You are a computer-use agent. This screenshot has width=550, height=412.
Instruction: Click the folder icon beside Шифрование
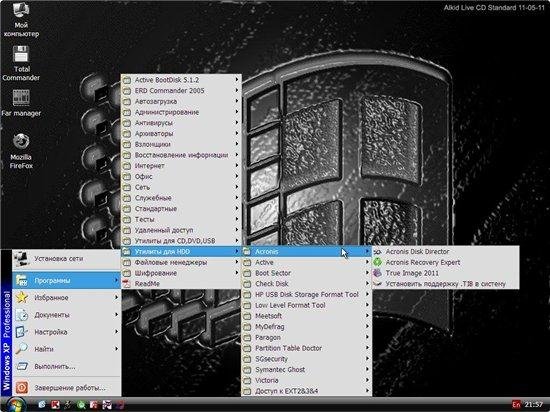(127, 273)
